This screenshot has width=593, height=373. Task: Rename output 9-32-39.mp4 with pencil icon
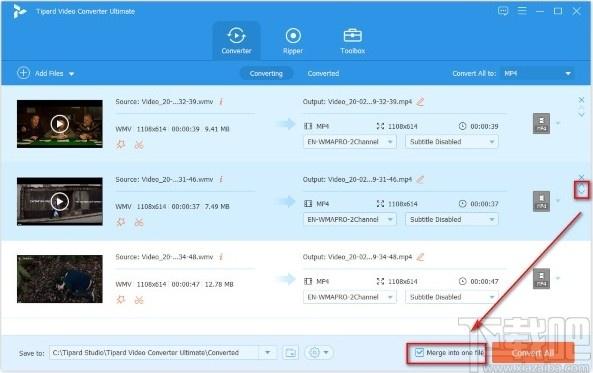click(420, 101)
